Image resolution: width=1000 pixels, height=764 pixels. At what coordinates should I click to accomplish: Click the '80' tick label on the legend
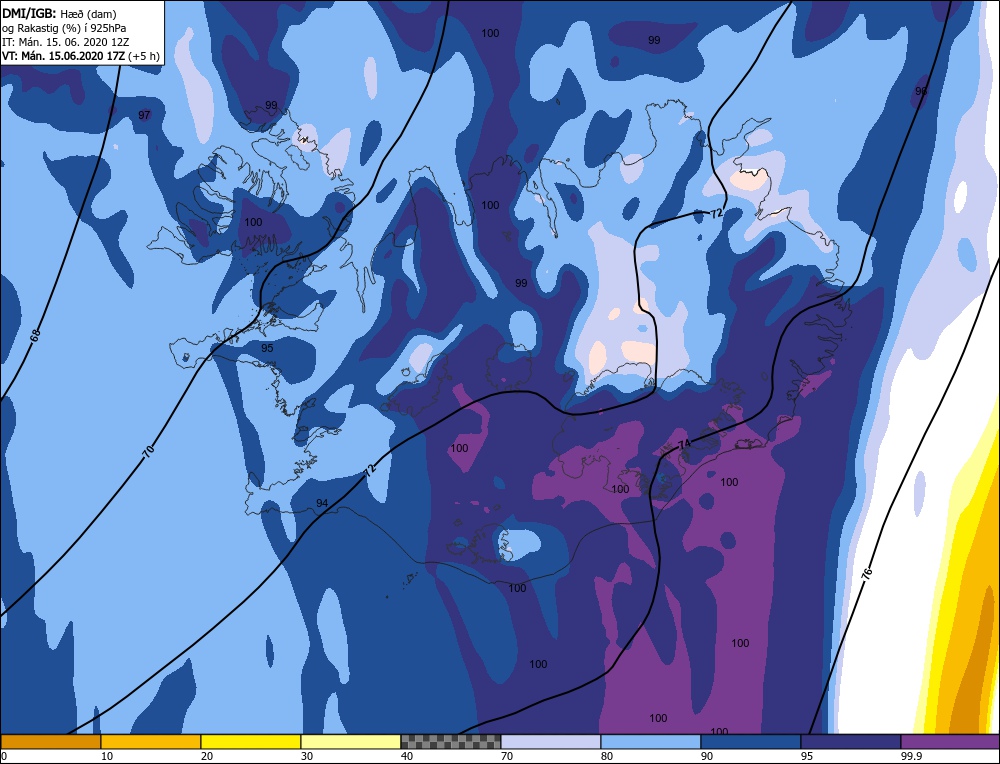tap(607, 756)
